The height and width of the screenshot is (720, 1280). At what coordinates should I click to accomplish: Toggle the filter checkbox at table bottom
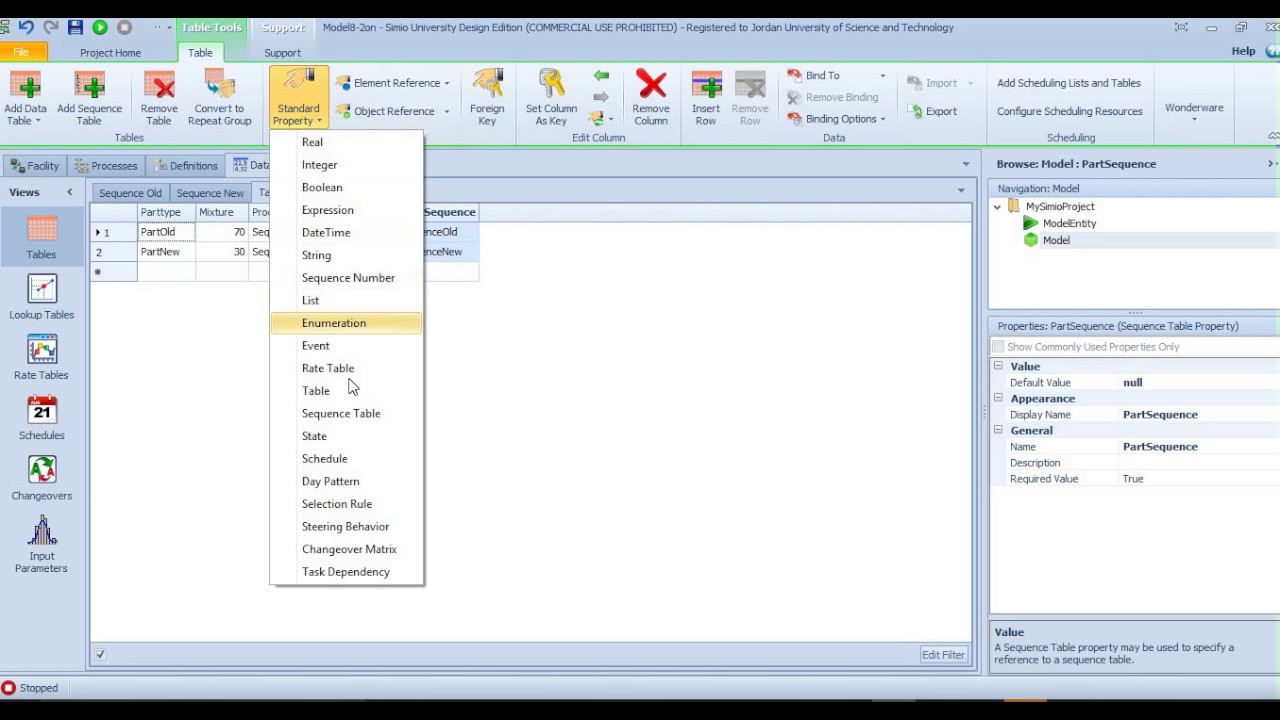click(x=100, y=655)
